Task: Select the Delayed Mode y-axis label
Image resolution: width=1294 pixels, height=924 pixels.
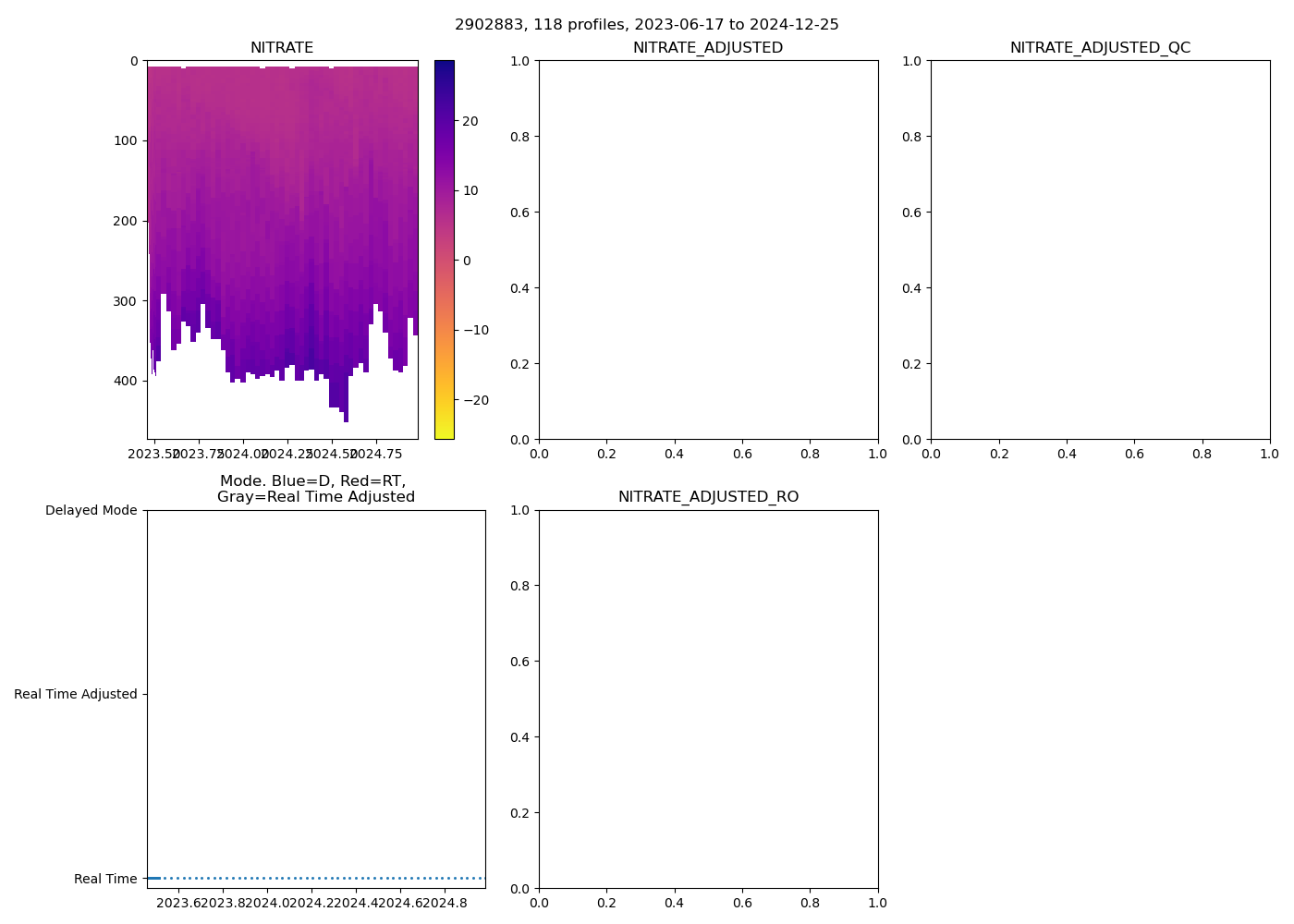Action: pyautogui.click(x=91, y=510)
